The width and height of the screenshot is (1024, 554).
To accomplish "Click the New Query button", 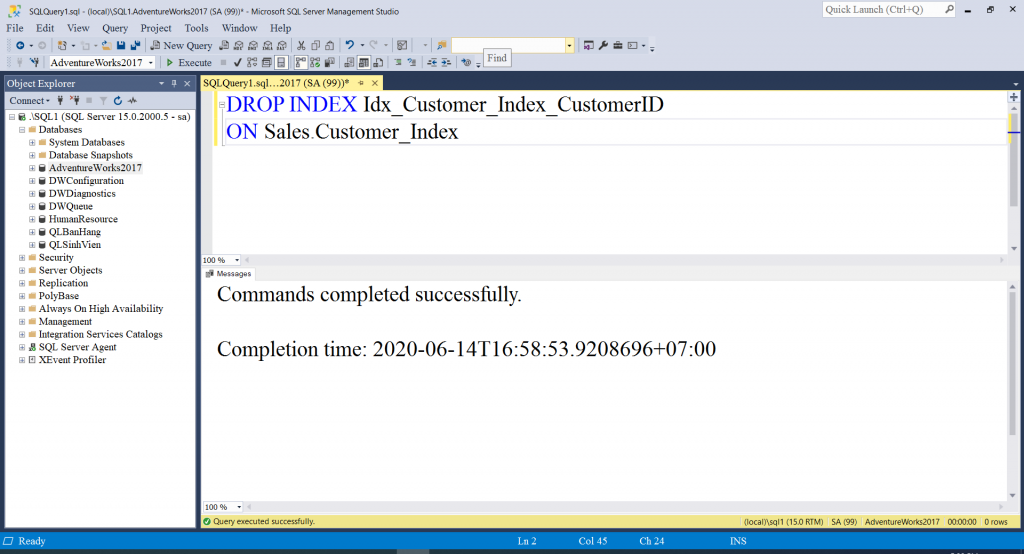I will coord(180,45).
